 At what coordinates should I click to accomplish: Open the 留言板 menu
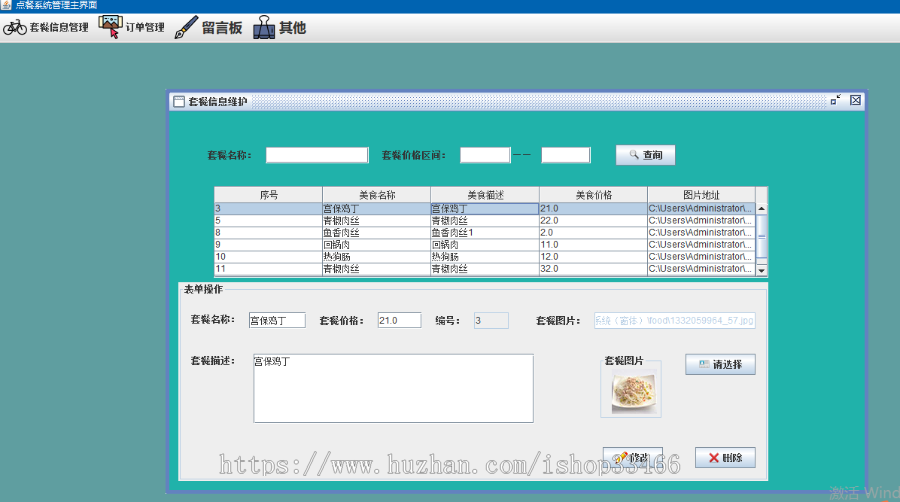coord(221,28)
